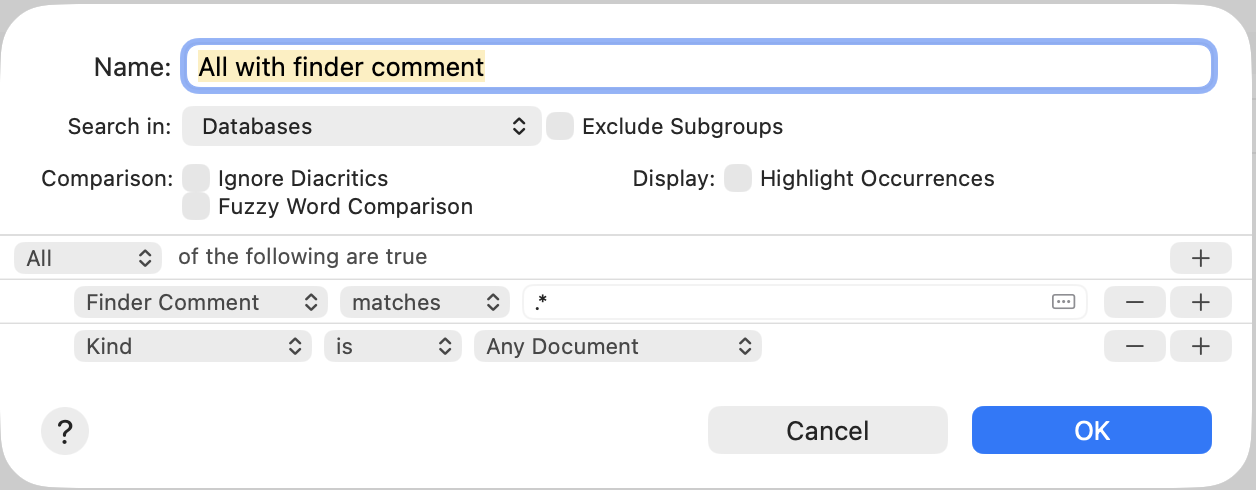Expand the Finder Comment attribute dropdown
Viewport: 1256px width, 490px height.
coord(201,302)
